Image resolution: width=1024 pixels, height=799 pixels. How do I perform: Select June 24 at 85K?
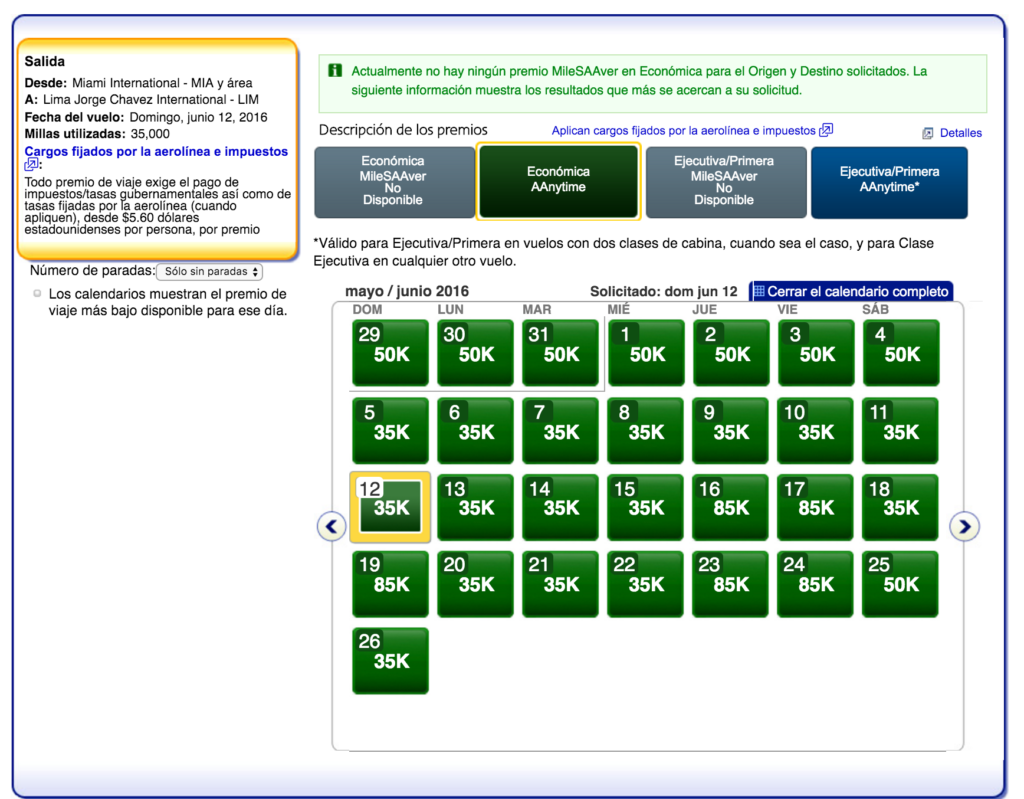815,584
